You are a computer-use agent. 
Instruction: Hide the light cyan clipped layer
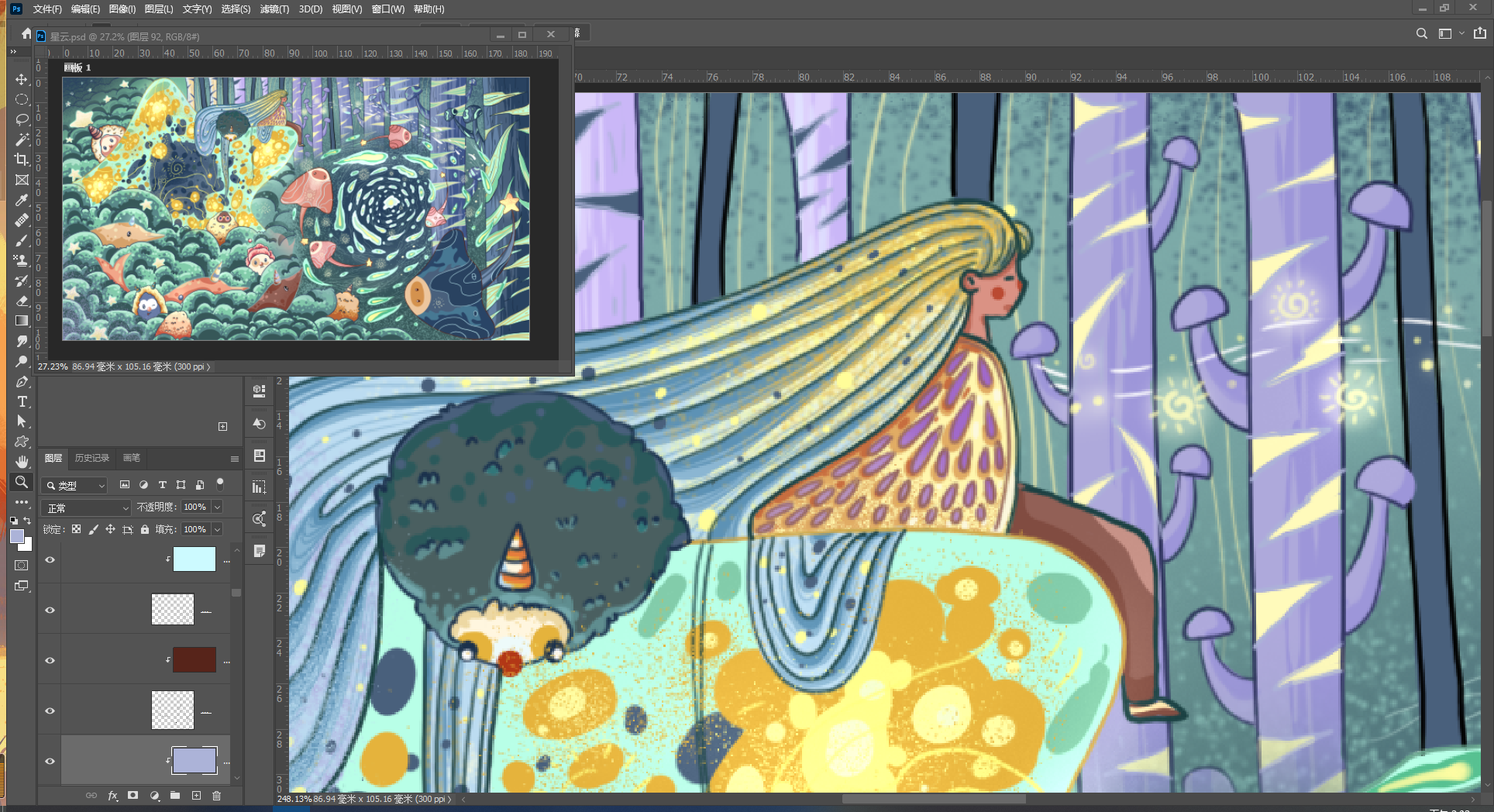pos(50,559)
